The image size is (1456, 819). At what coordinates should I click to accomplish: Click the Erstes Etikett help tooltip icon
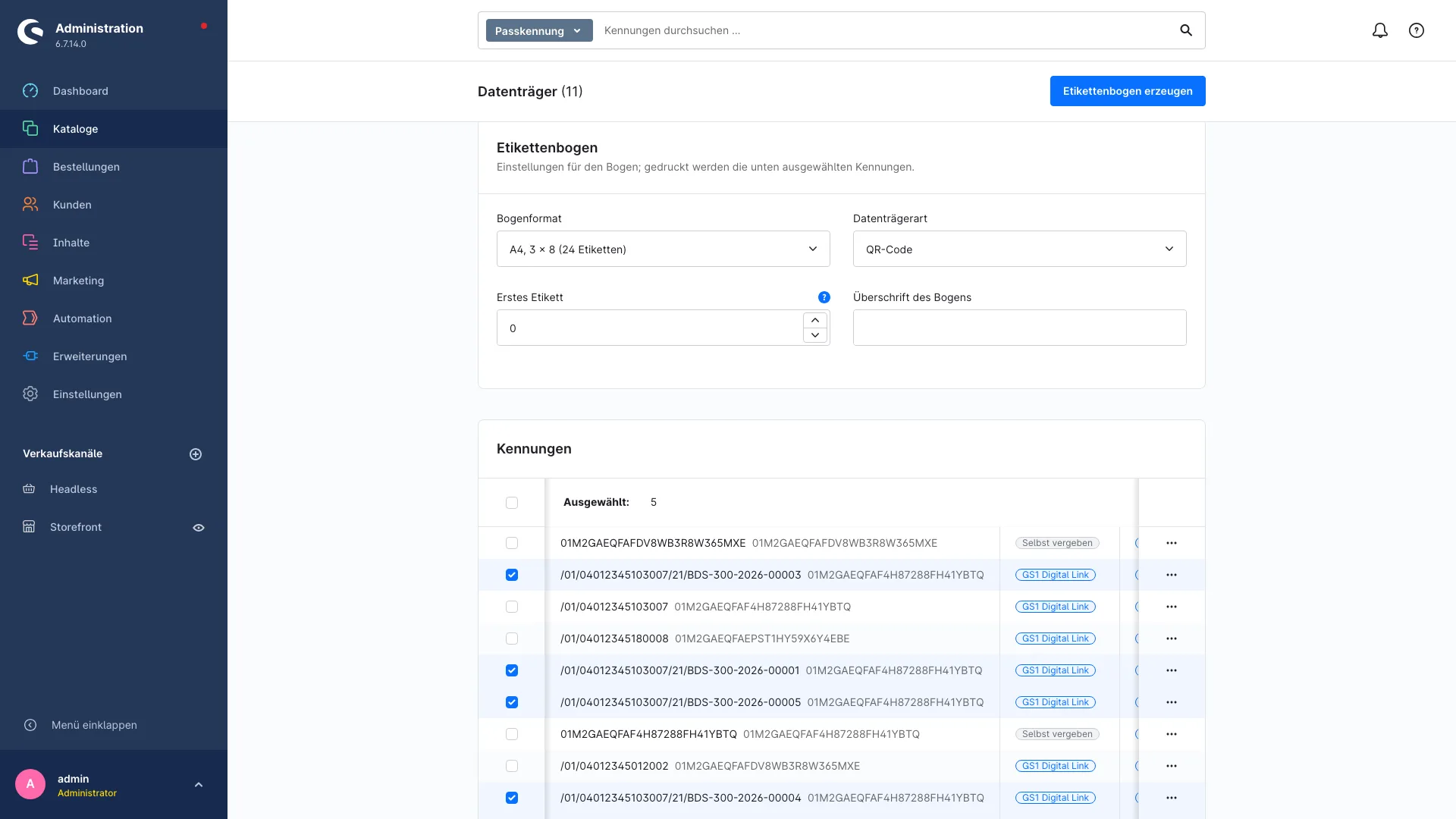pos(824,297)
